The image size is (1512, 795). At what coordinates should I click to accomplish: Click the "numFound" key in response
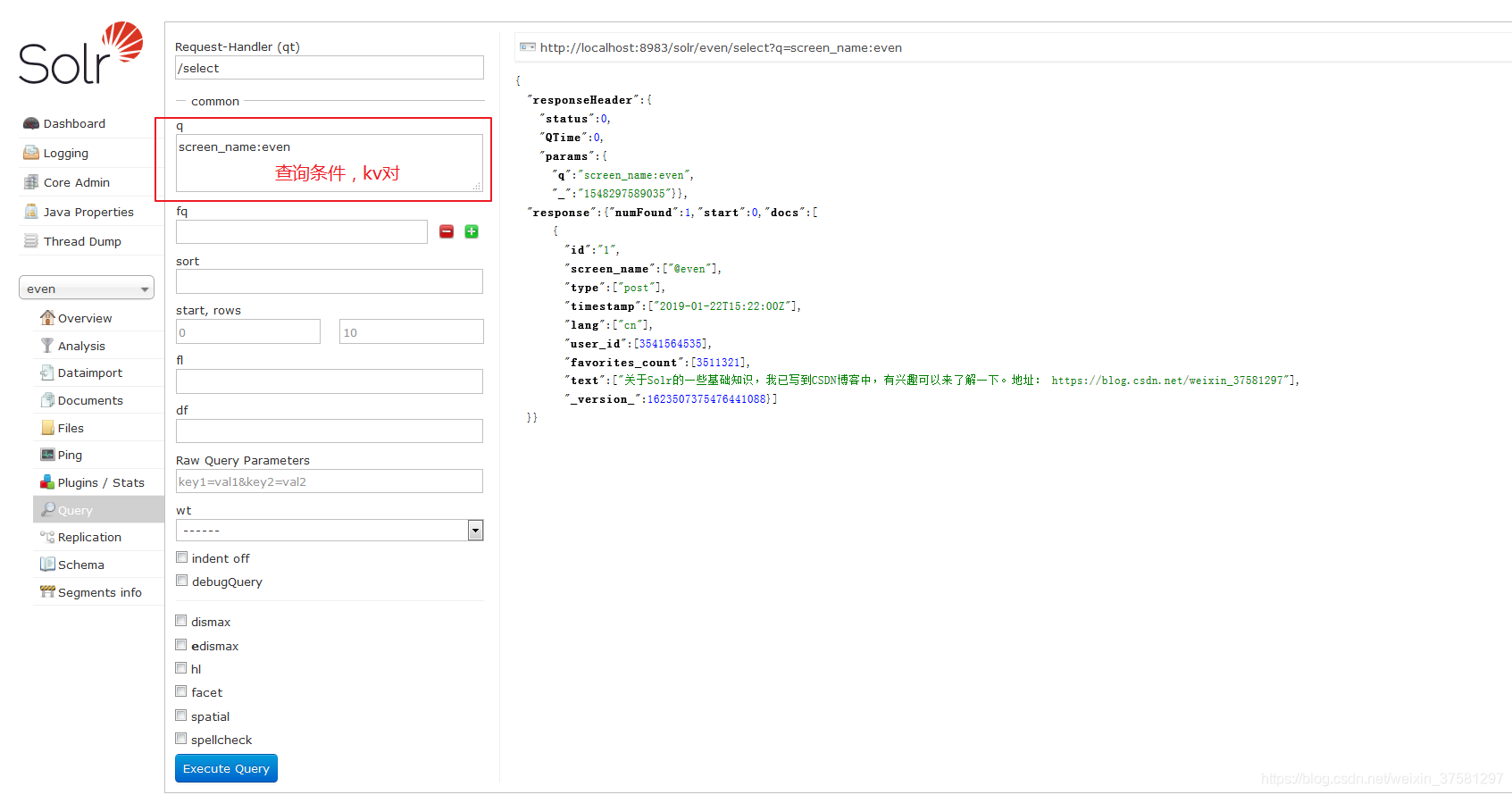coord(643,213)
